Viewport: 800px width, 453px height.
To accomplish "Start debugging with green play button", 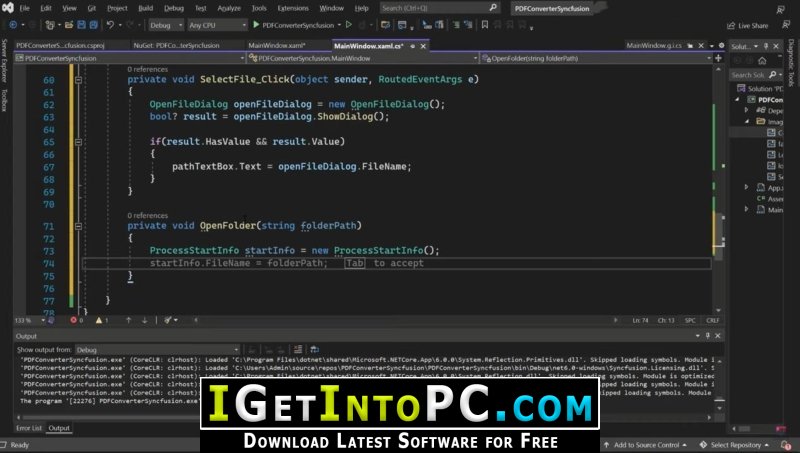I will pos(256,24).
